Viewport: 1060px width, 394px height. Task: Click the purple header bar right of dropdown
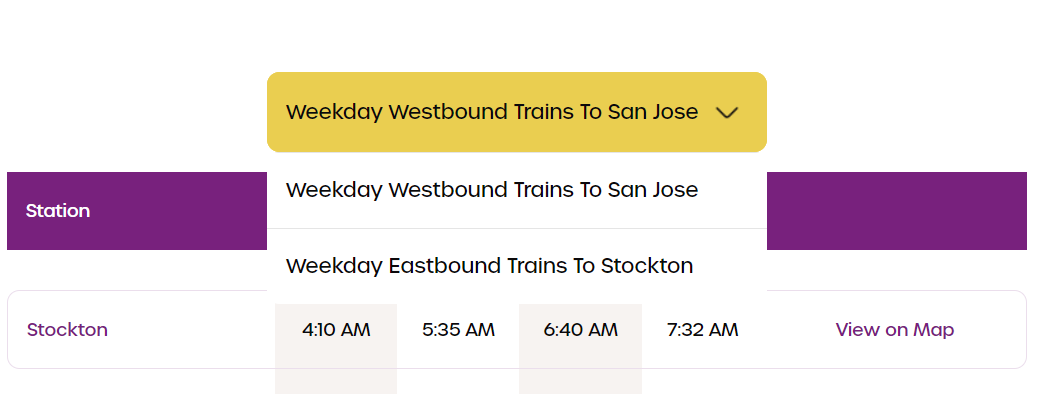tap(896, 211)
